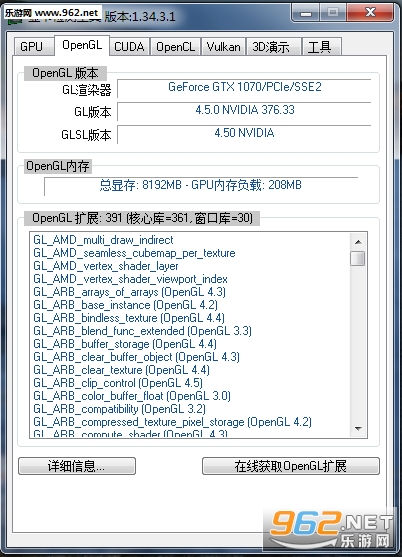Click the GL渲染器 label
402x557 pixels.
click(x=87, y=90)
